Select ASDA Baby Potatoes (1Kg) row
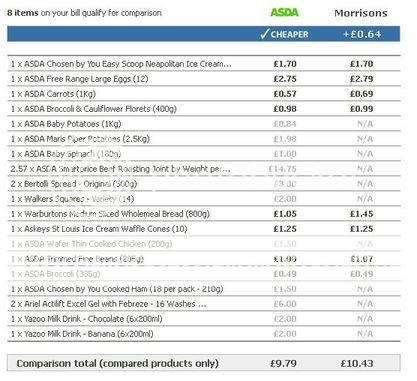This screenshot has width=417, height=381. click(x=204, y=124)
